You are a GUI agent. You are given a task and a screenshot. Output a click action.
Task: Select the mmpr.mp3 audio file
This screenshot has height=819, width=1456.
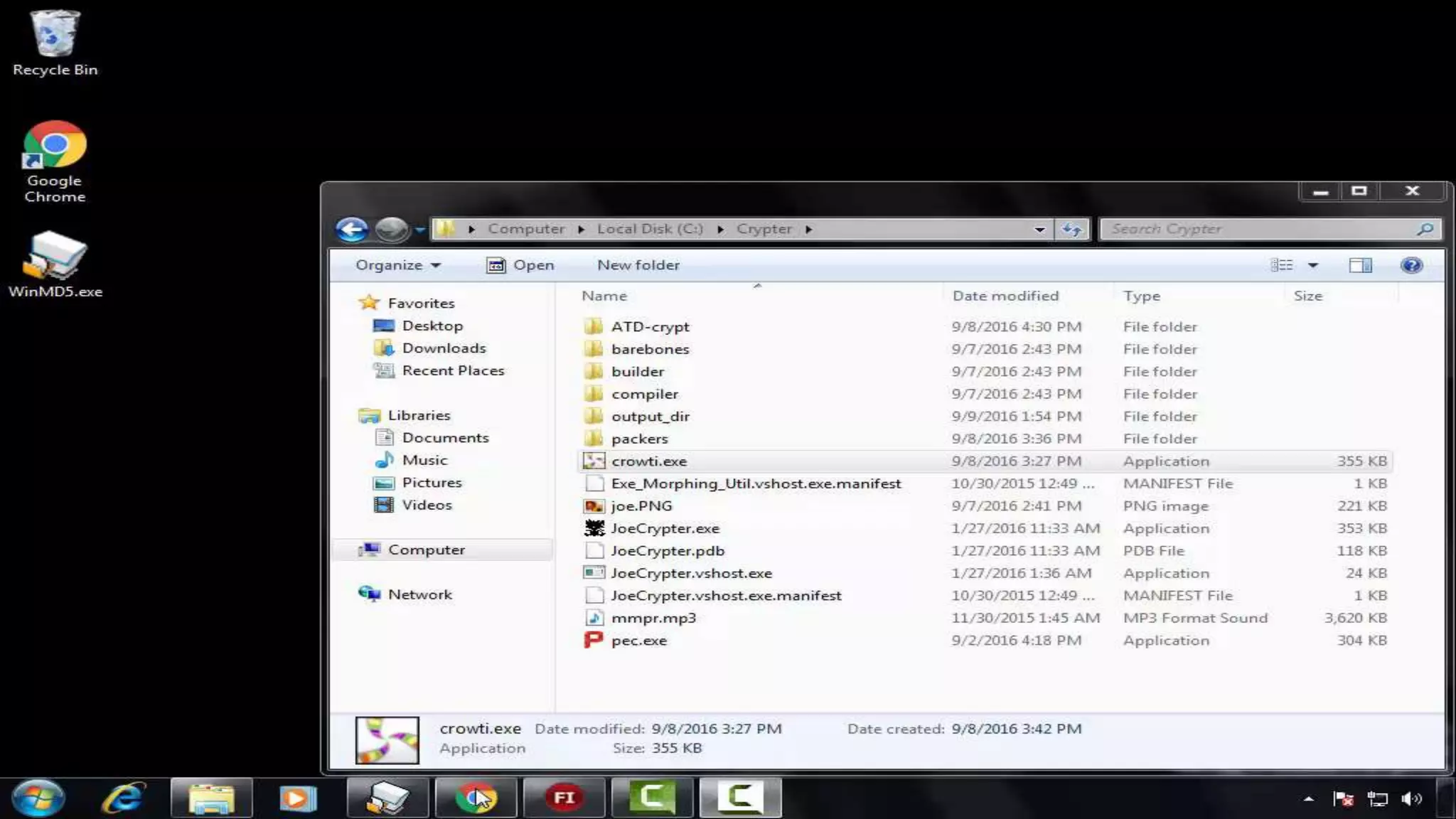pyautogui.click(x=653, y=618)
